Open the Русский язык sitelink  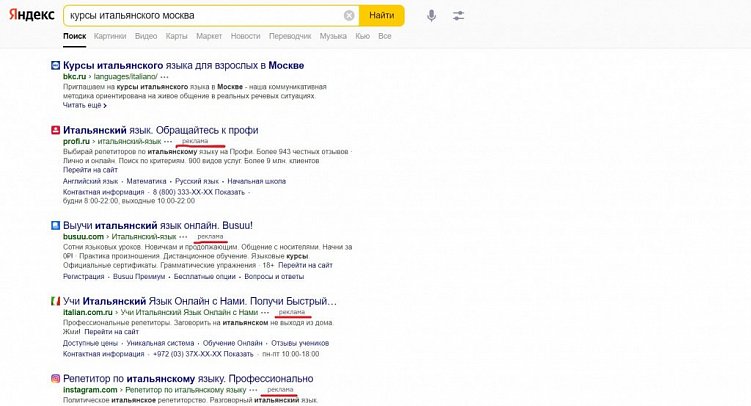click(x=197, y=181)
